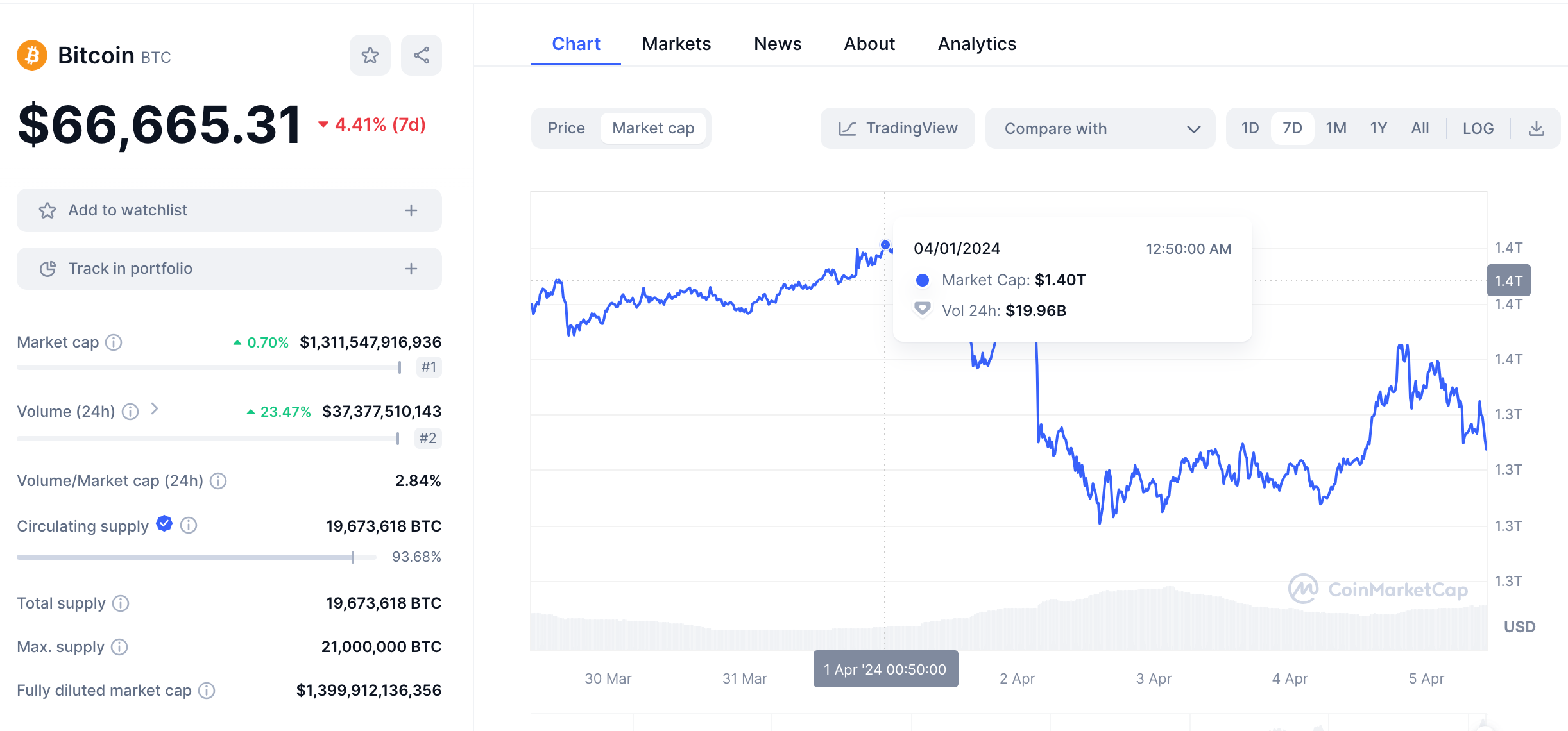The width and height of the screenshot is (1568, 731).
Task: Open the TradingView chart view
Action: [897, 128]
